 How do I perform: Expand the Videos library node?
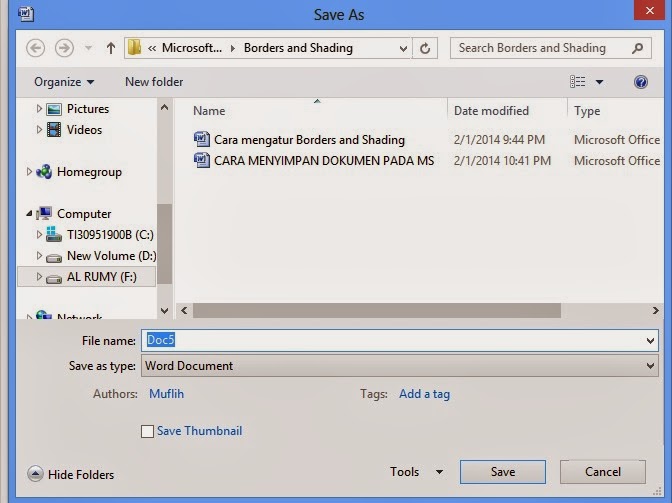pos(39,129)
